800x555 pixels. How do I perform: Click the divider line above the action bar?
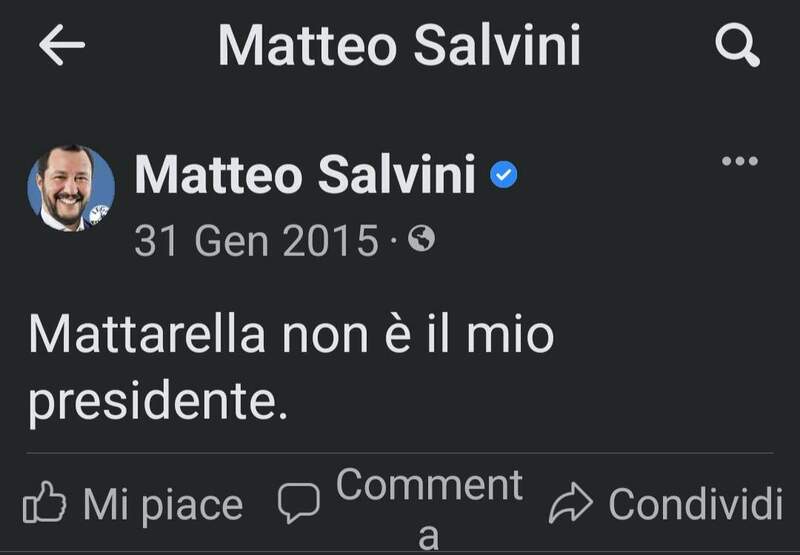click(x=400, y=453)
